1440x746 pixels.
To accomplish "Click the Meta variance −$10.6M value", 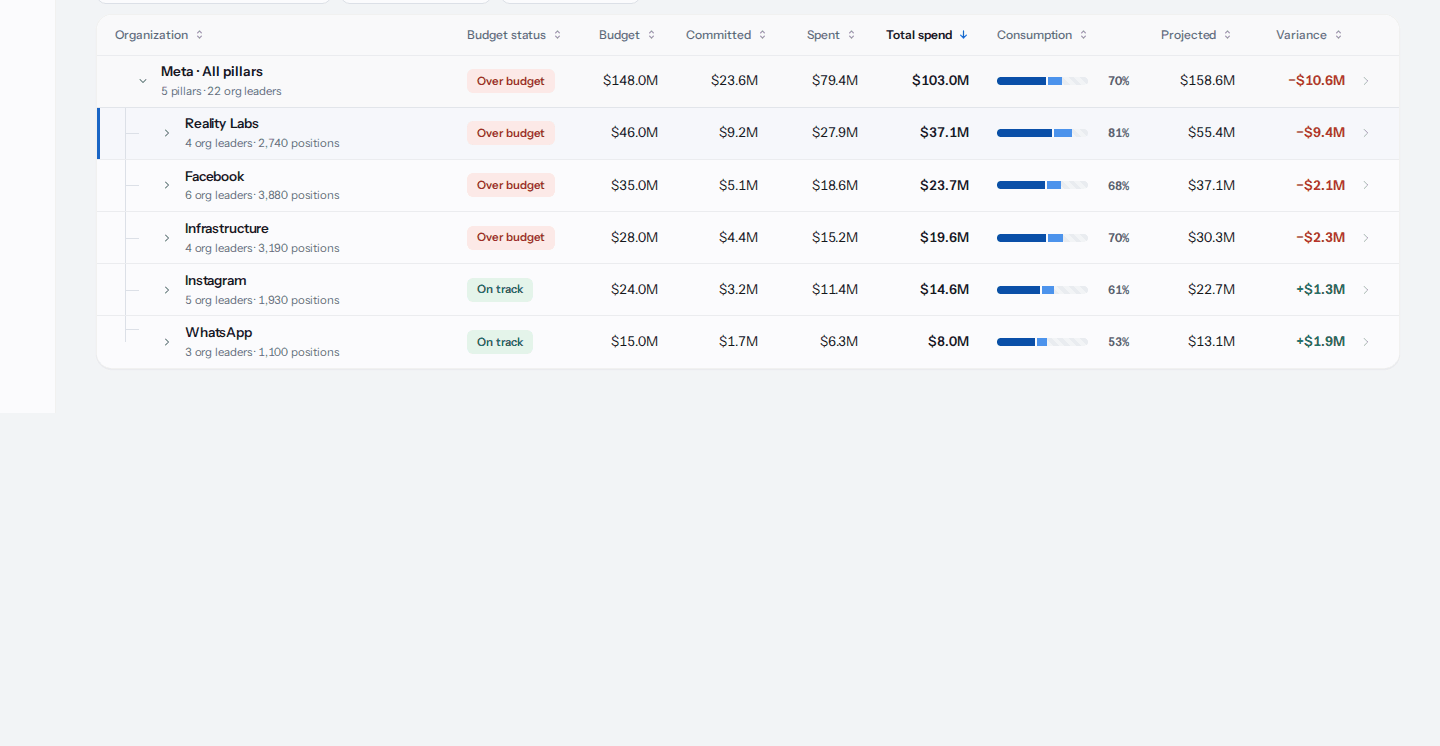I will [1316, 80].
